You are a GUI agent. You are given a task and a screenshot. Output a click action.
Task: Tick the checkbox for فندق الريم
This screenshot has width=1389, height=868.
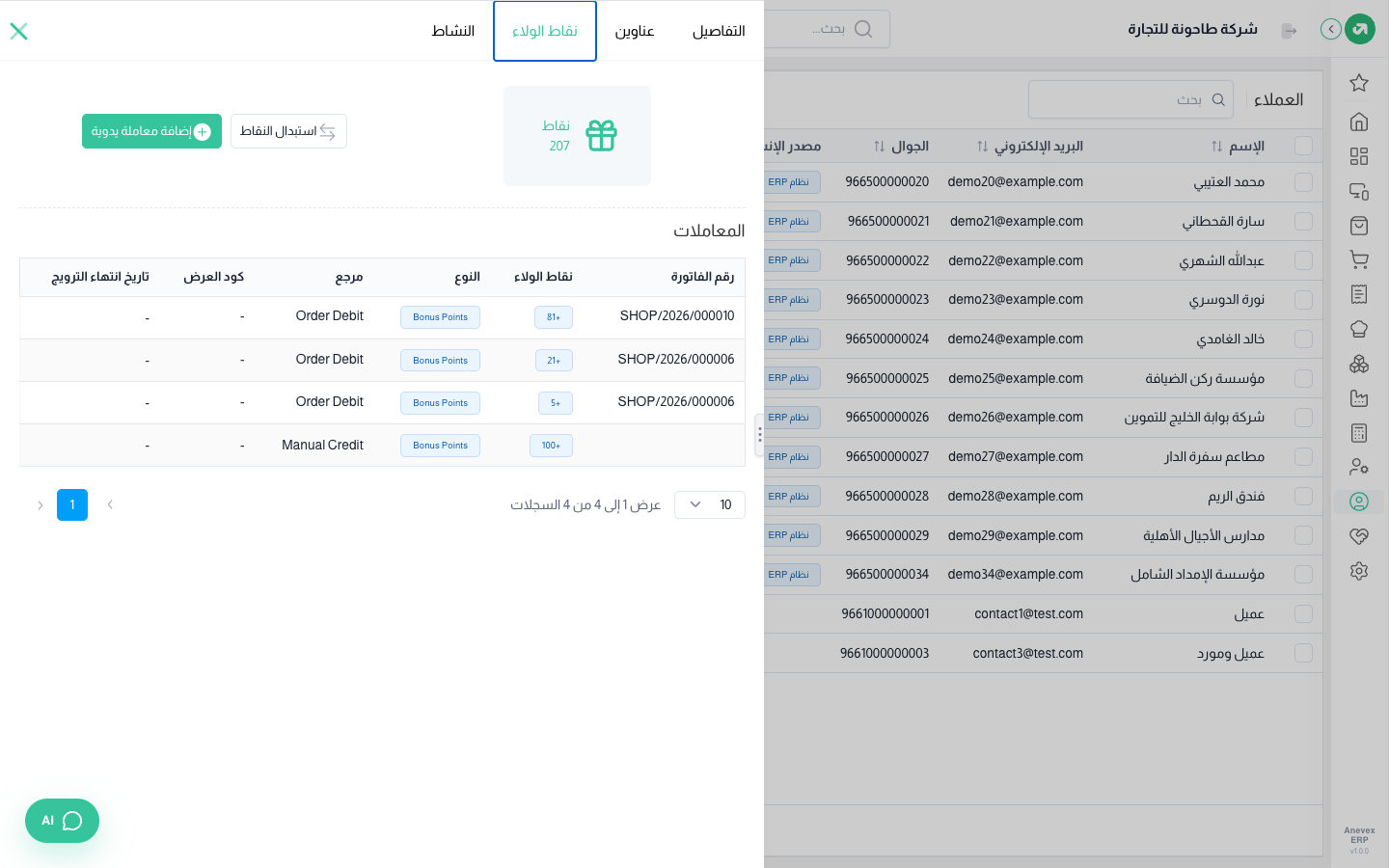pyautogui.click(x=1304, y=496)
